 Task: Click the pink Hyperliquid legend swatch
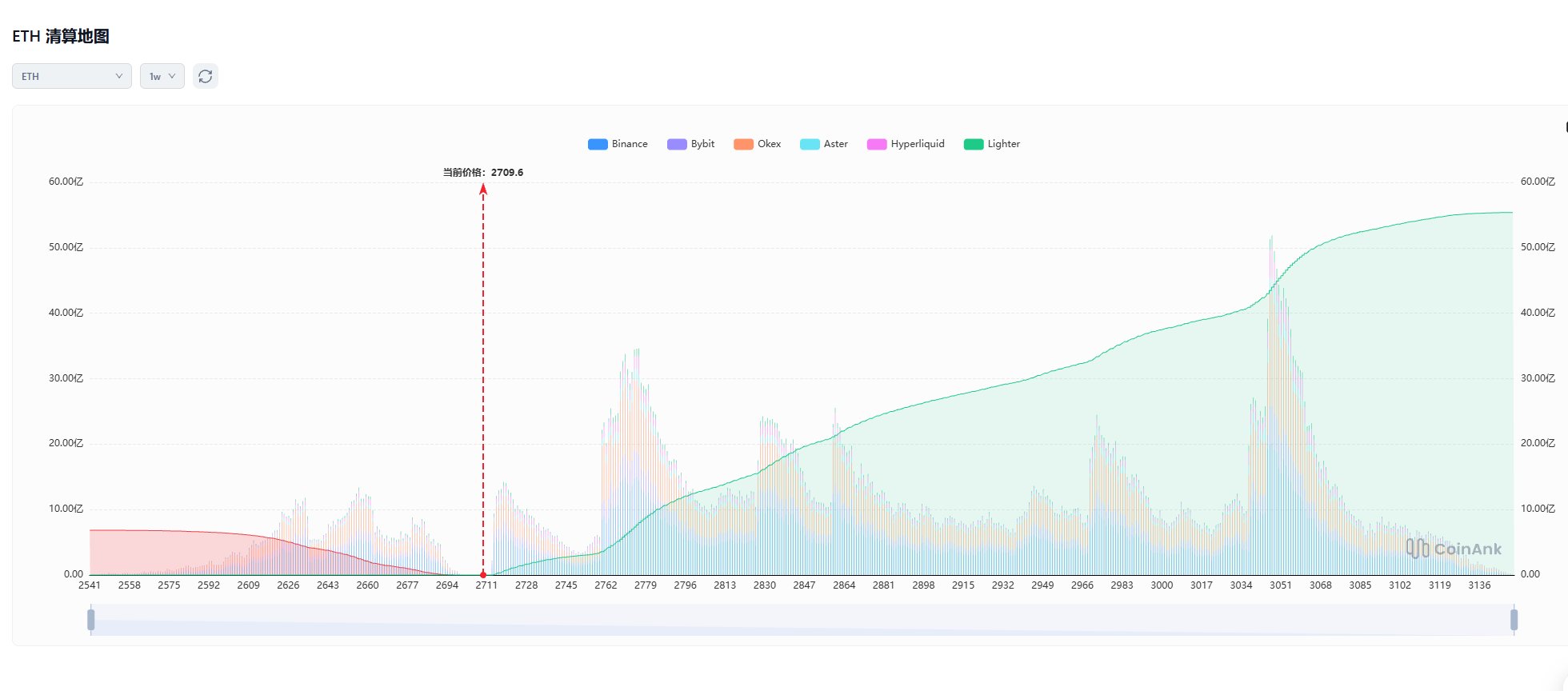tap(877, 144)
